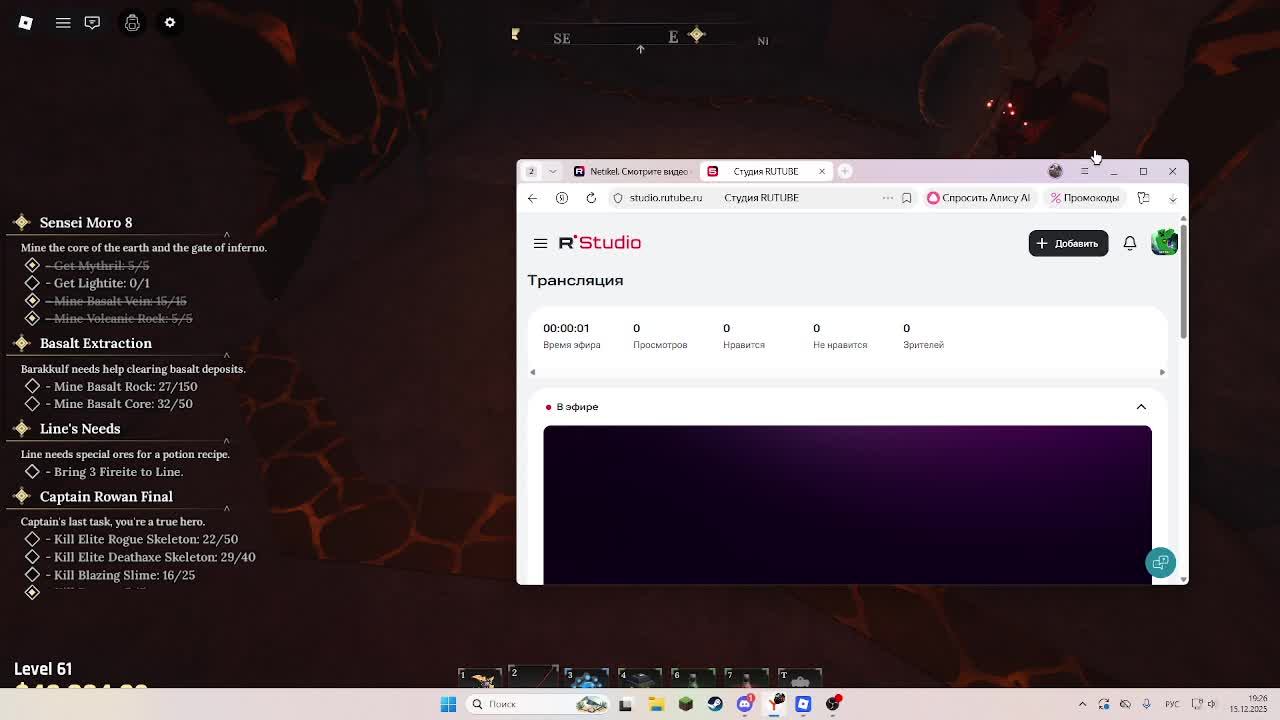Bookmark the current page

tap(907, 198)
